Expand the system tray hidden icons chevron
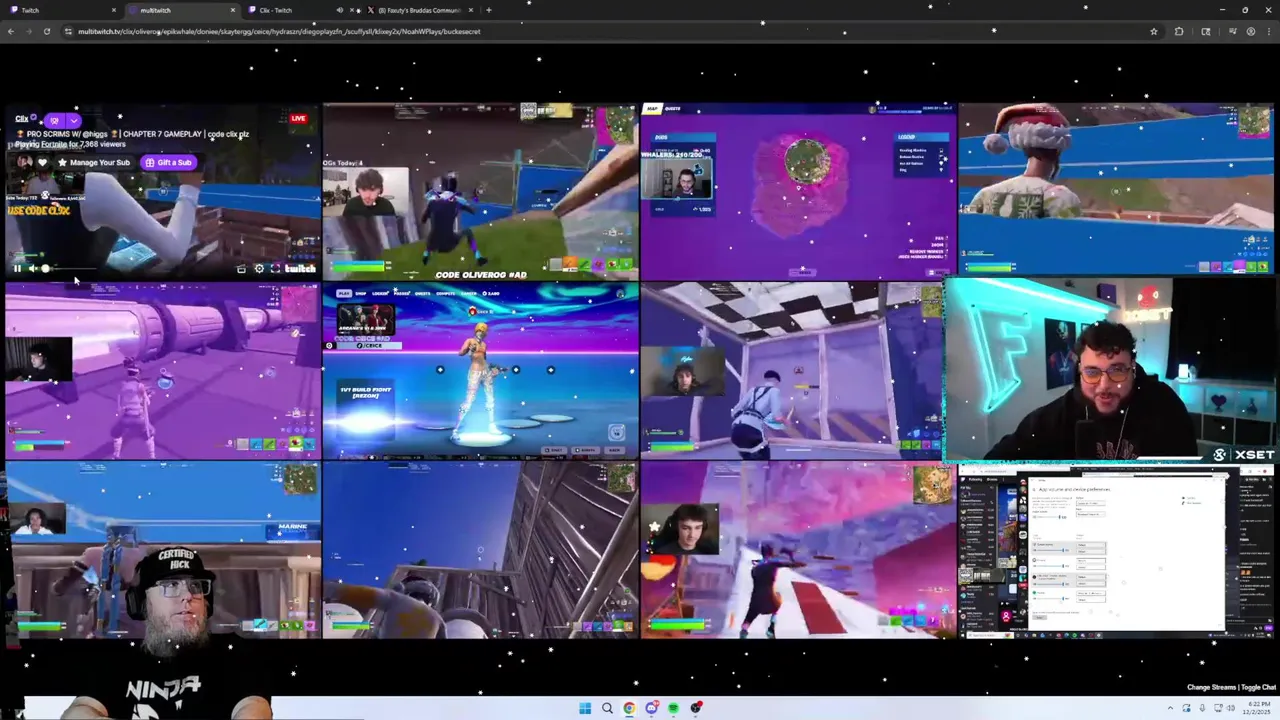This screenshot has height=720, width=1280. click(1171, 708)
